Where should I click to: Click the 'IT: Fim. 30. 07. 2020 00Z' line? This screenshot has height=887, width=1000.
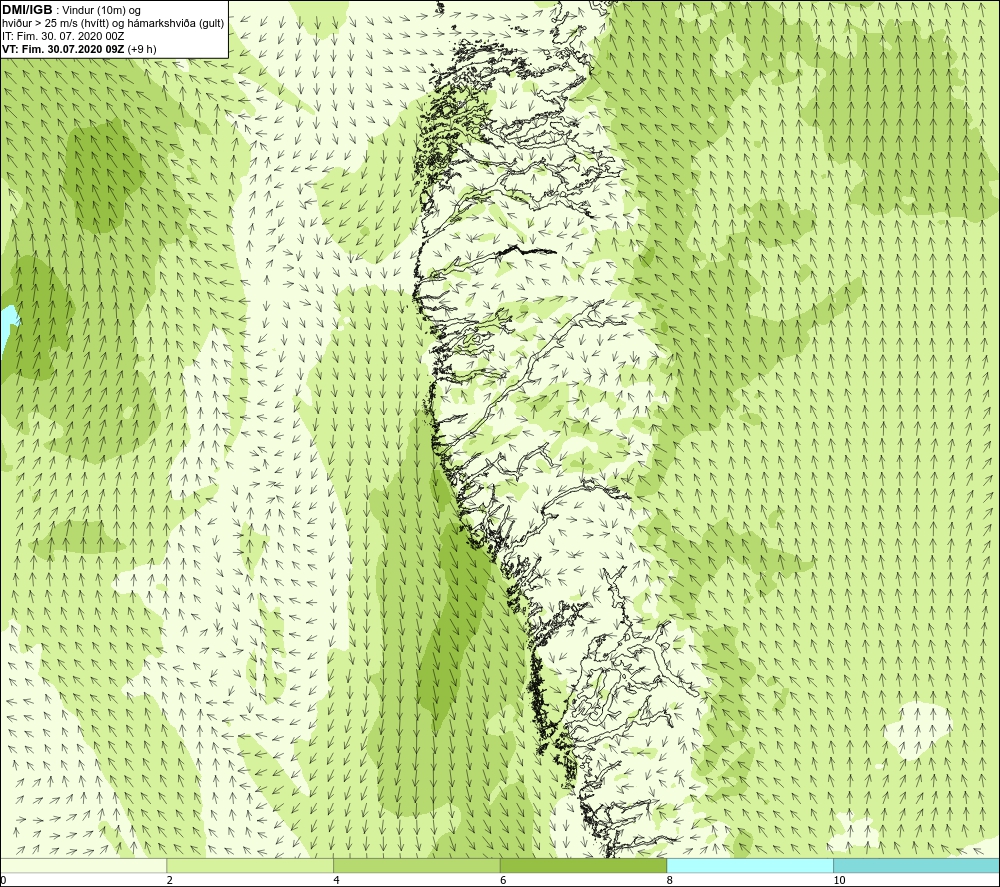63,36
